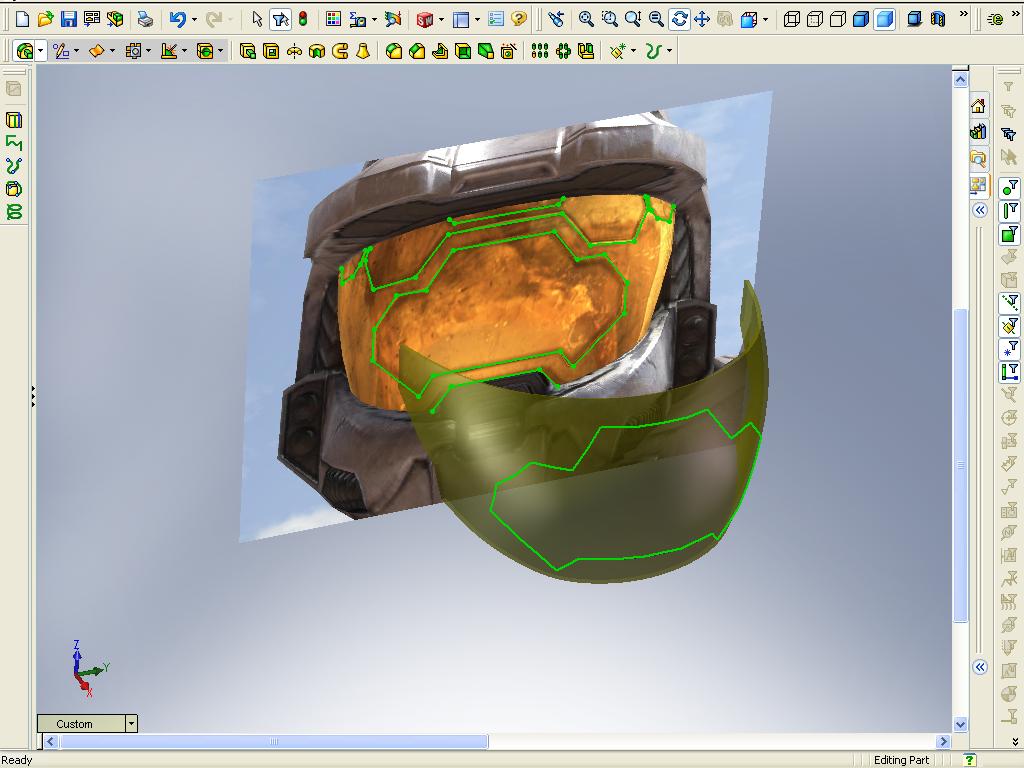
Task: Click the vertical scrollbar up arrow
Action: coord(960,80)
